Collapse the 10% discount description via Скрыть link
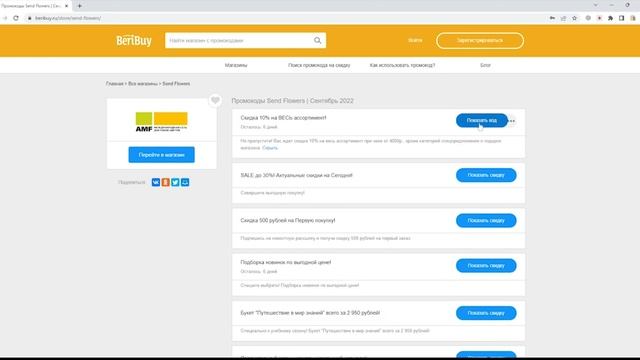 click(x=270, y=148)
